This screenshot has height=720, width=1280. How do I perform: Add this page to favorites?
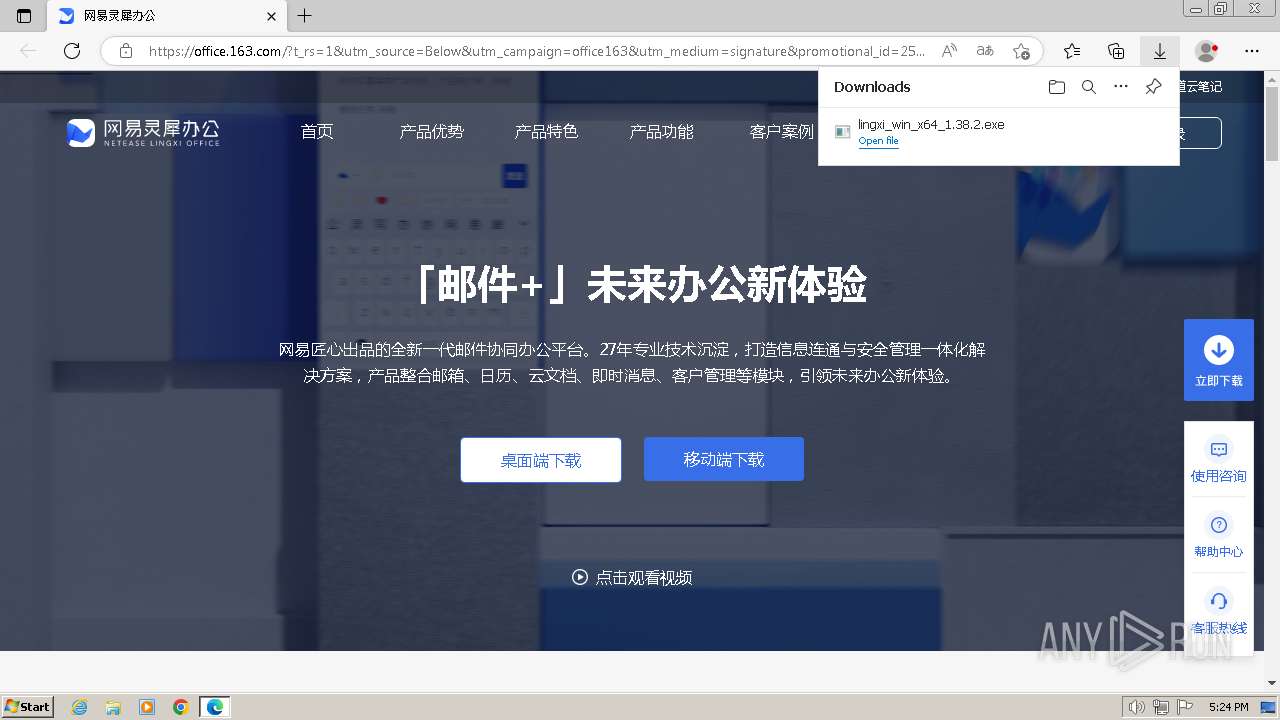tap(1021, 51)
